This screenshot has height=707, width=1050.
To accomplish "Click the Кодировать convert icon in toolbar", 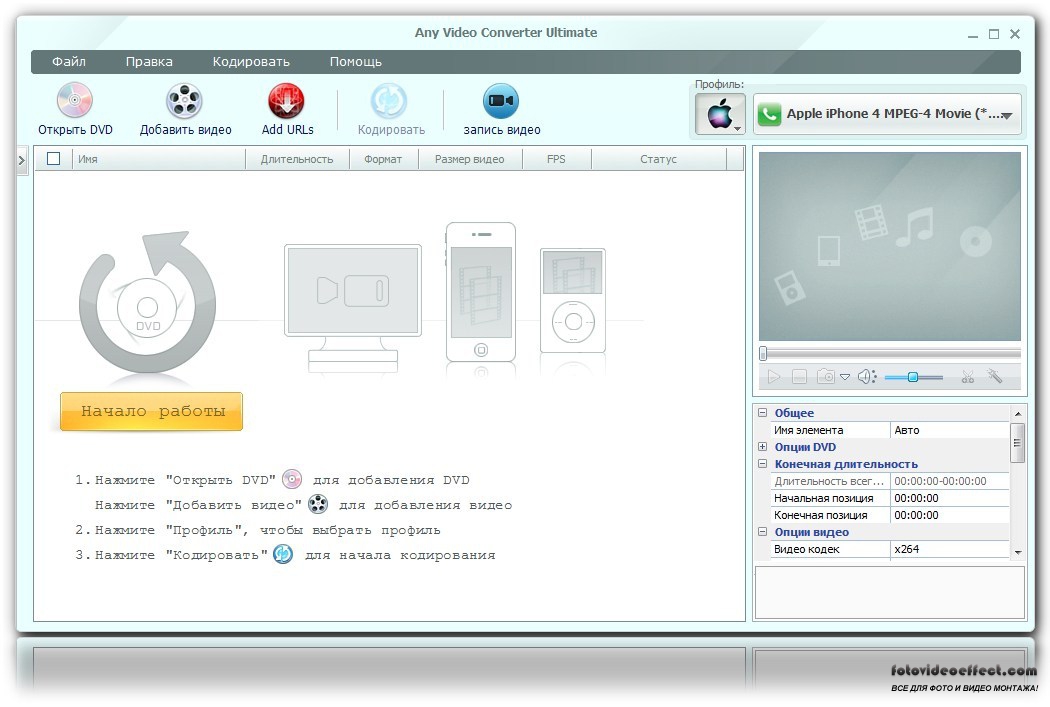I will 389,100.
